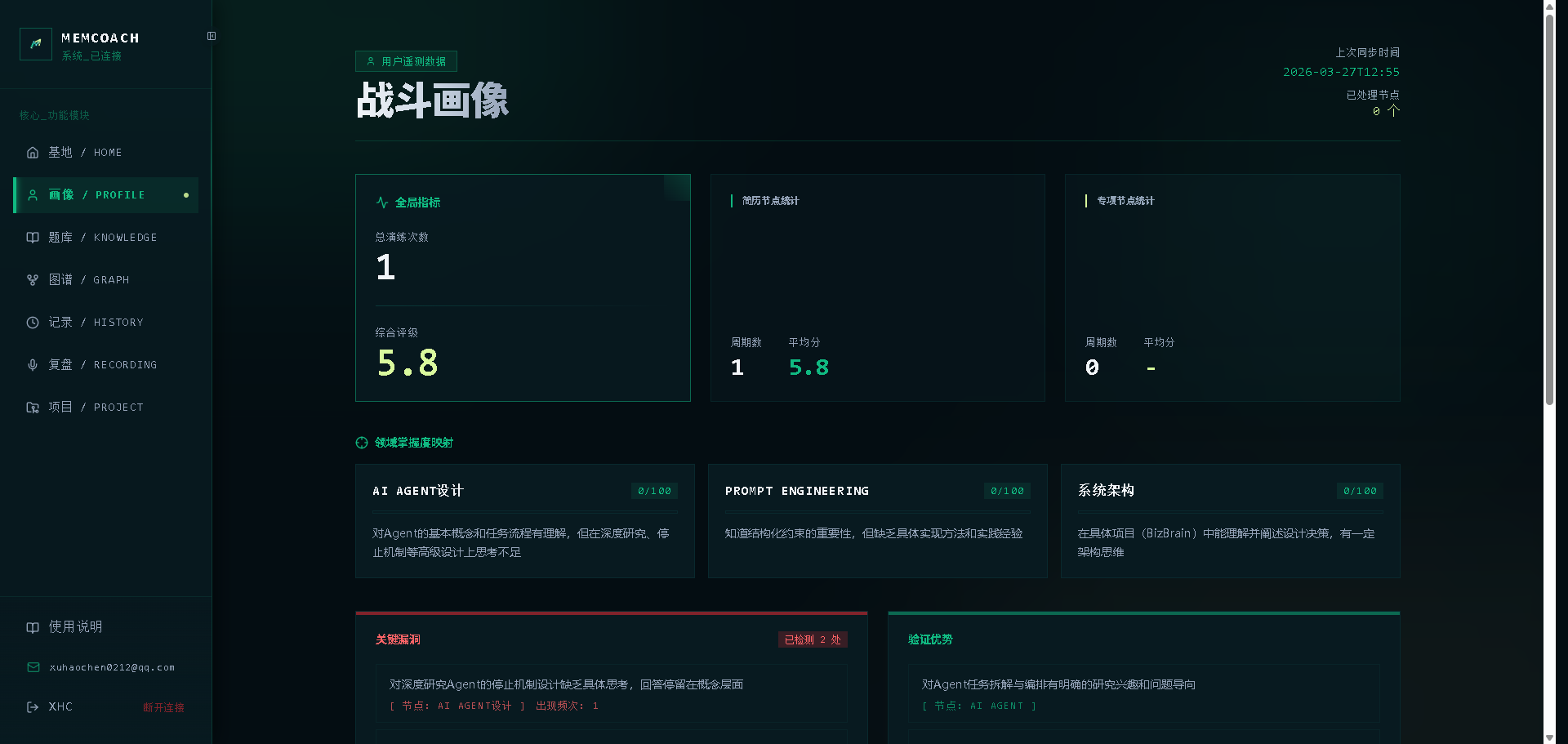Click the [ 节点: AI AGENT设计 ] tag
This screenshot has height=744, width=1568.
click(x=457, y=706)
